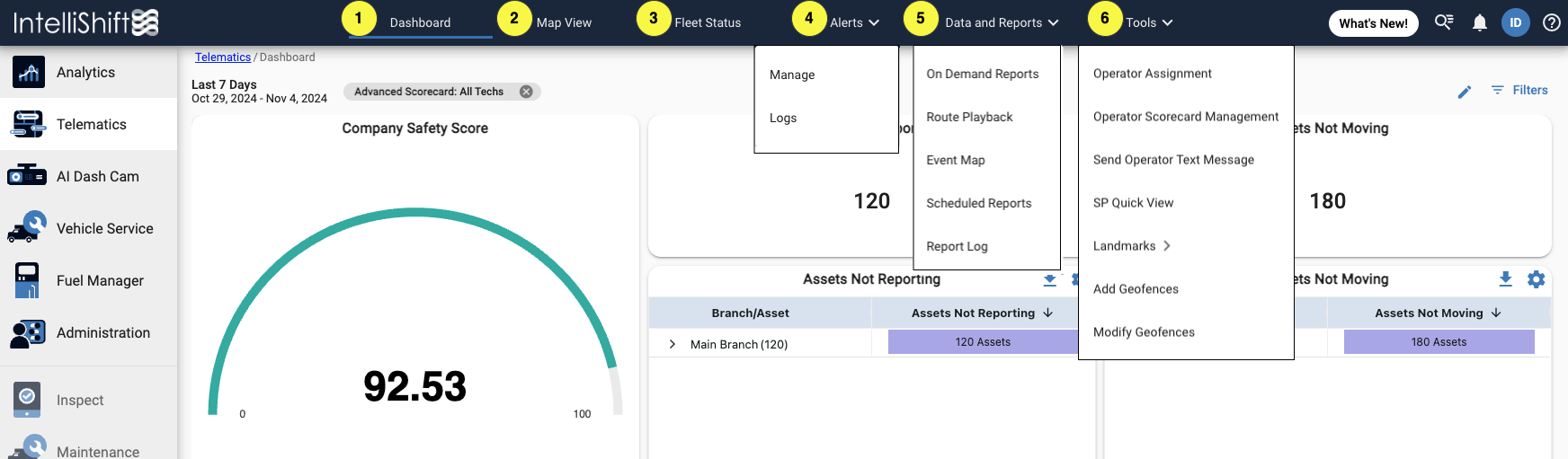
Task: Click the pencil edit dashboard icon
Action: click(1465, 92)
